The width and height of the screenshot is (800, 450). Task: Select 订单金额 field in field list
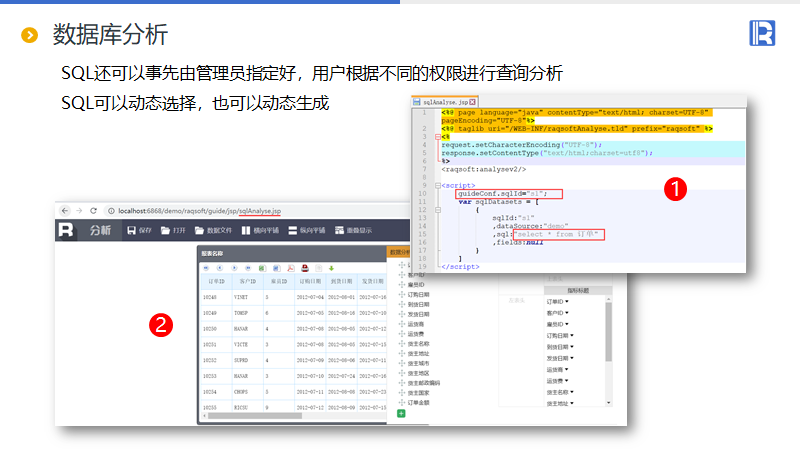(418, 403)
